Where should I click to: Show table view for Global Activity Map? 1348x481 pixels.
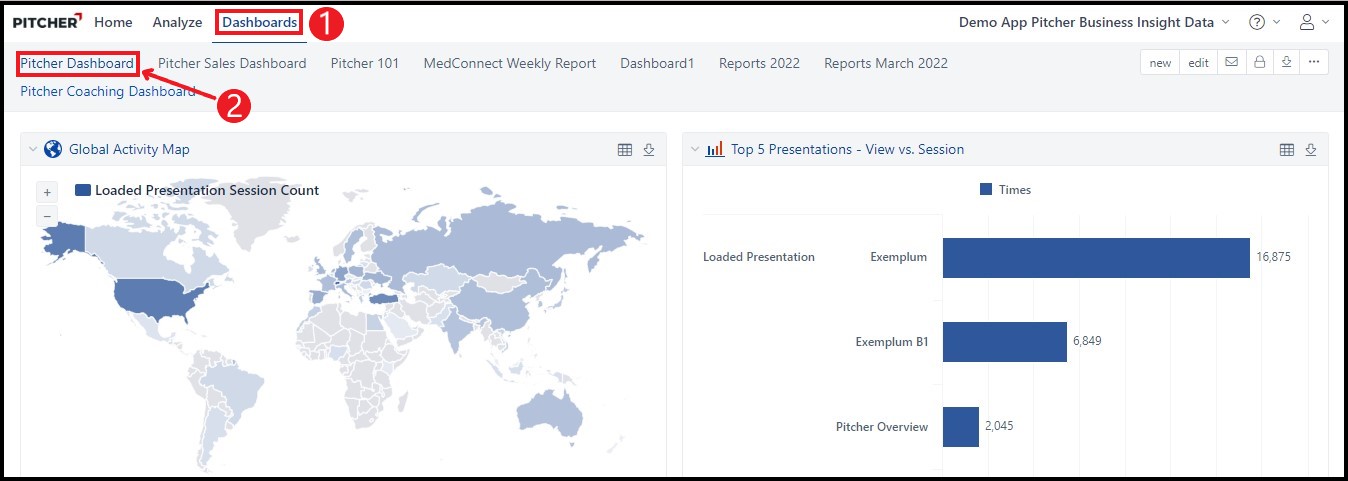[625, 150]
